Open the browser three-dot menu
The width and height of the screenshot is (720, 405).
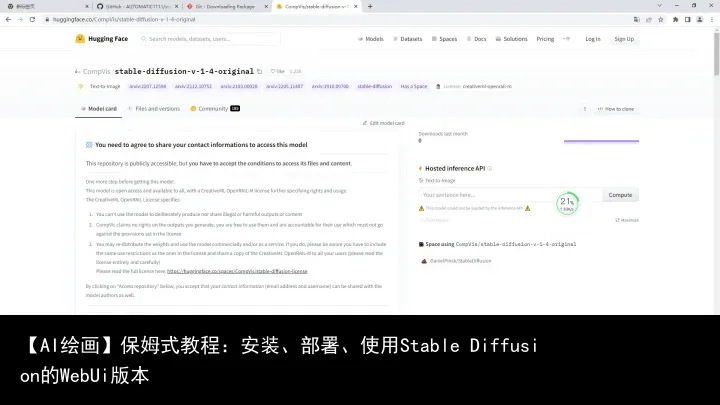712,19
